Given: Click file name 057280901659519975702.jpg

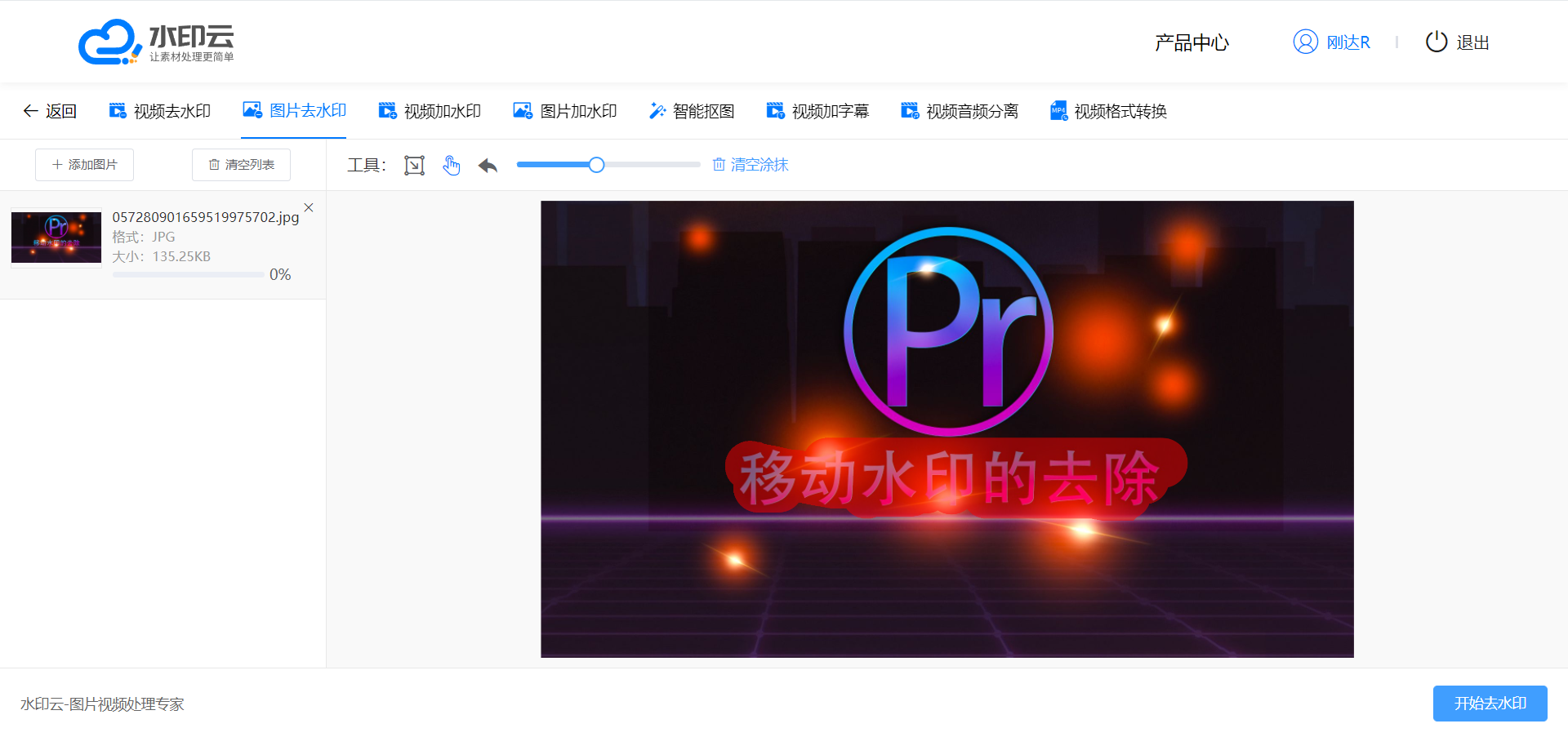Looking at the screenshot, I should [x=206, y=217].
